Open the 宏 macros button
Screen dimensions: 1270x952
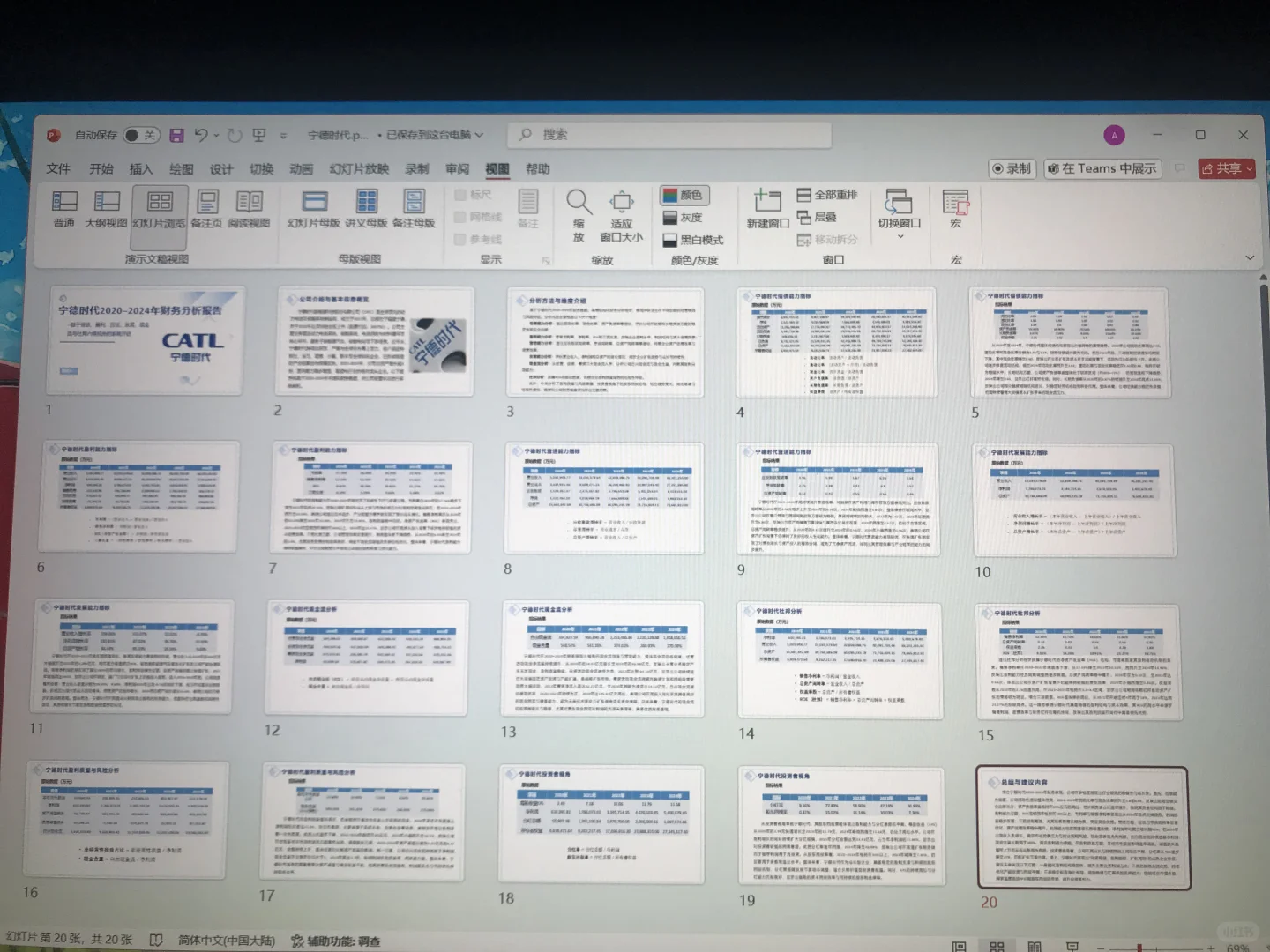pos(956,210)
